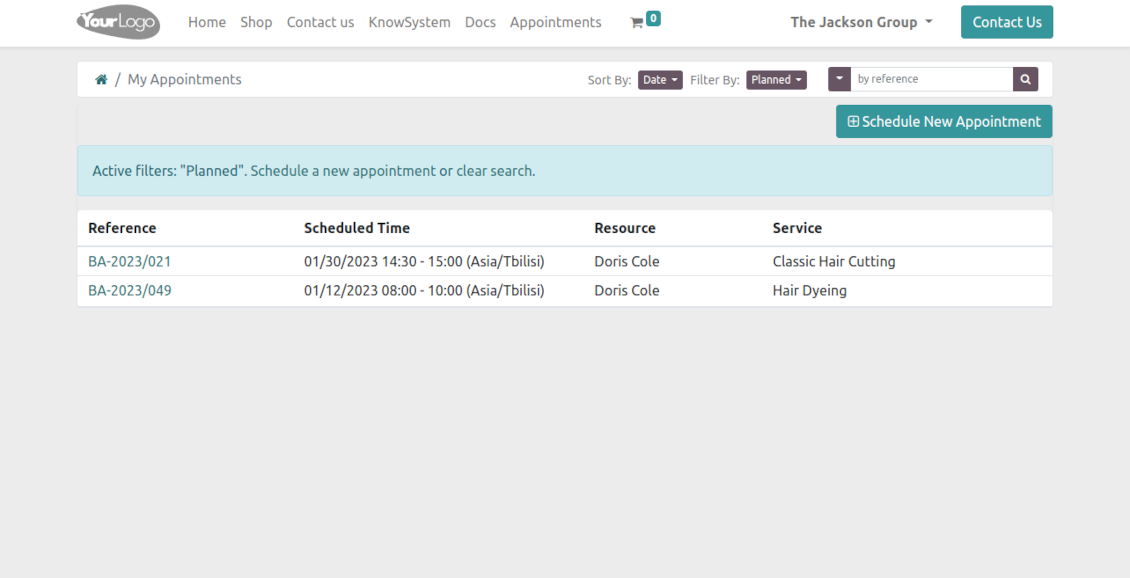Open The Jackson Group user menu
Screen dimensions: 1130x578
coord(861,22)
